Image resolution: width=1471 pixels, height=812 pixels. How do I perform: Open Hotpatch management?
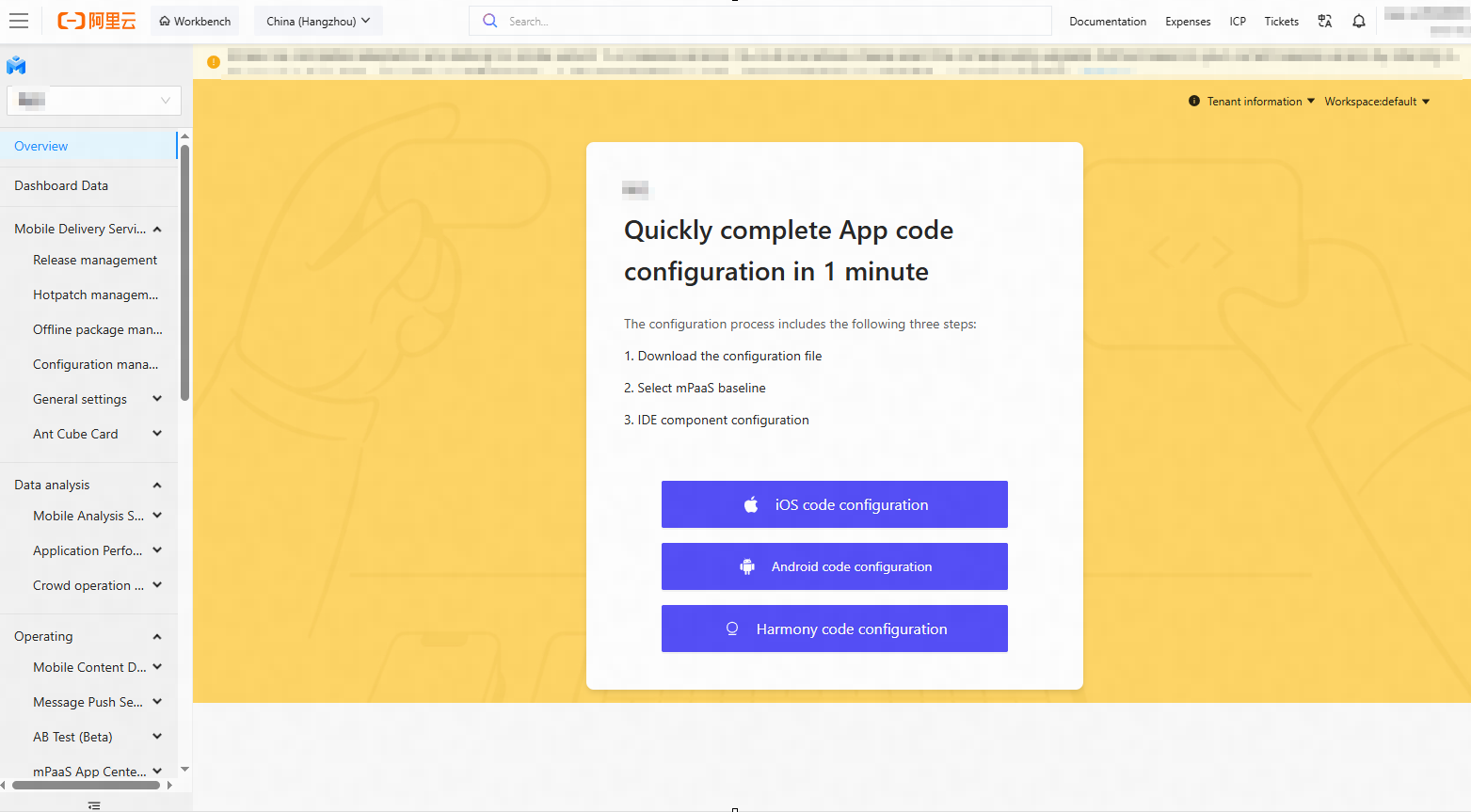click(x=95, y=295)
